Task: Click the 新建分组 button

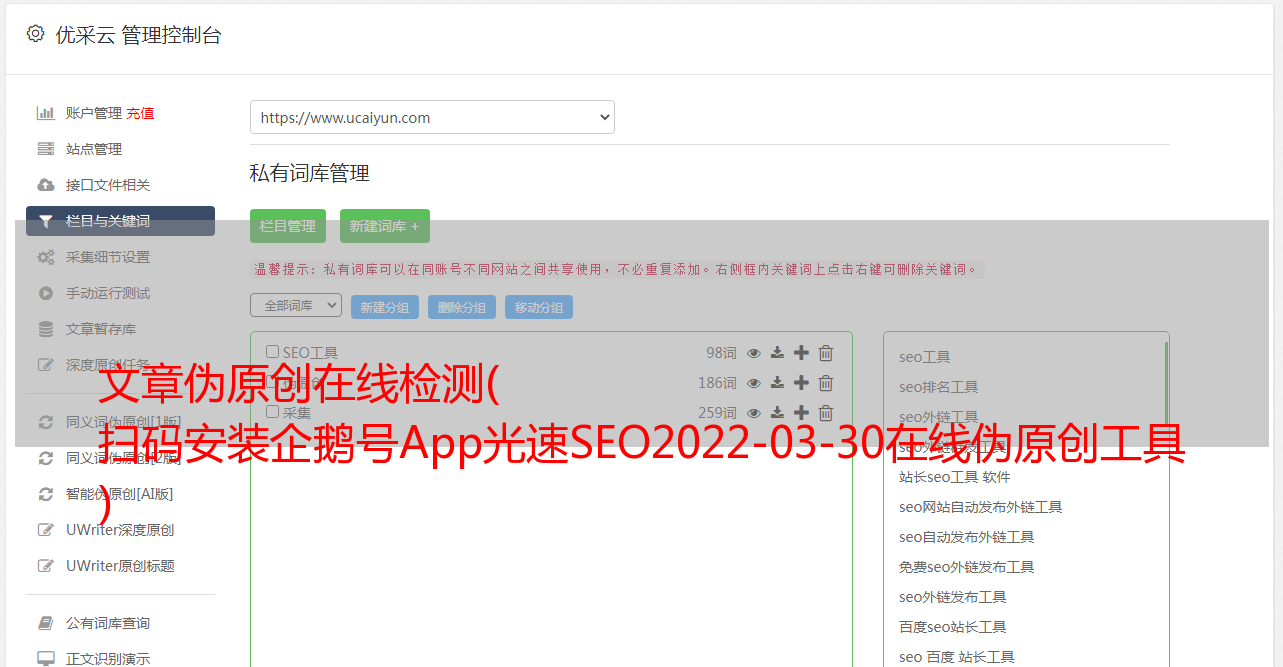Action: 385,307
